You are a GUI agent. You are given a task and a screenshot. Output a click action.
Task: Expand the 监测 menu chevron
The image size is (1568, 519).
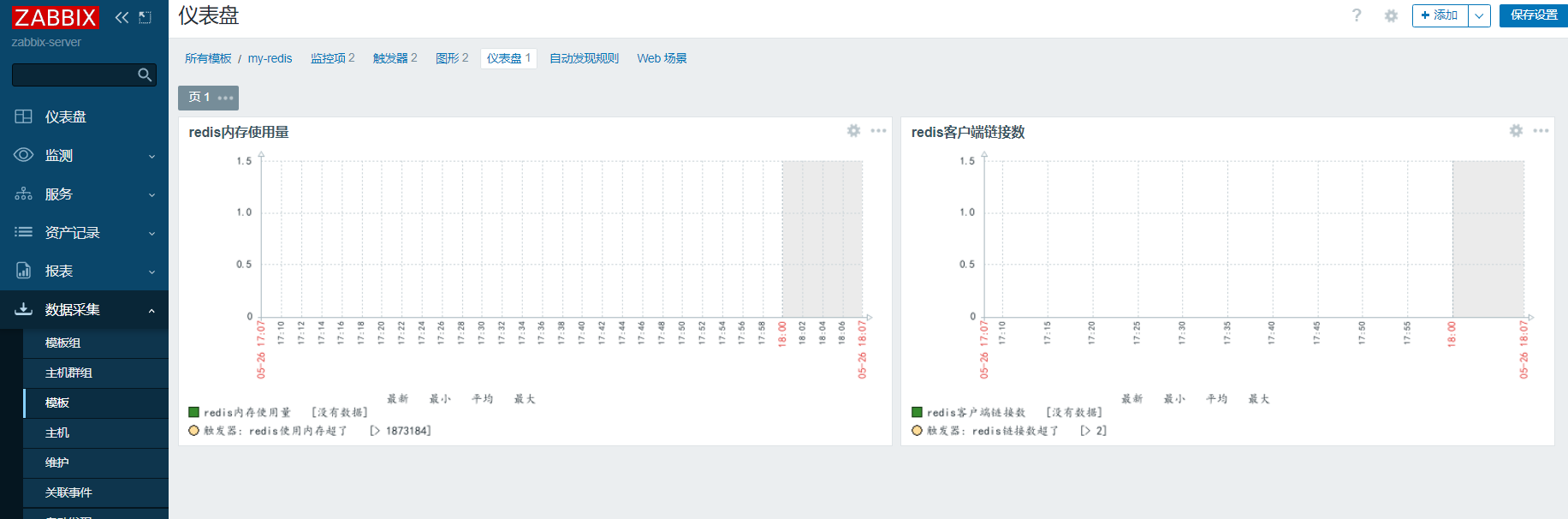151,156
